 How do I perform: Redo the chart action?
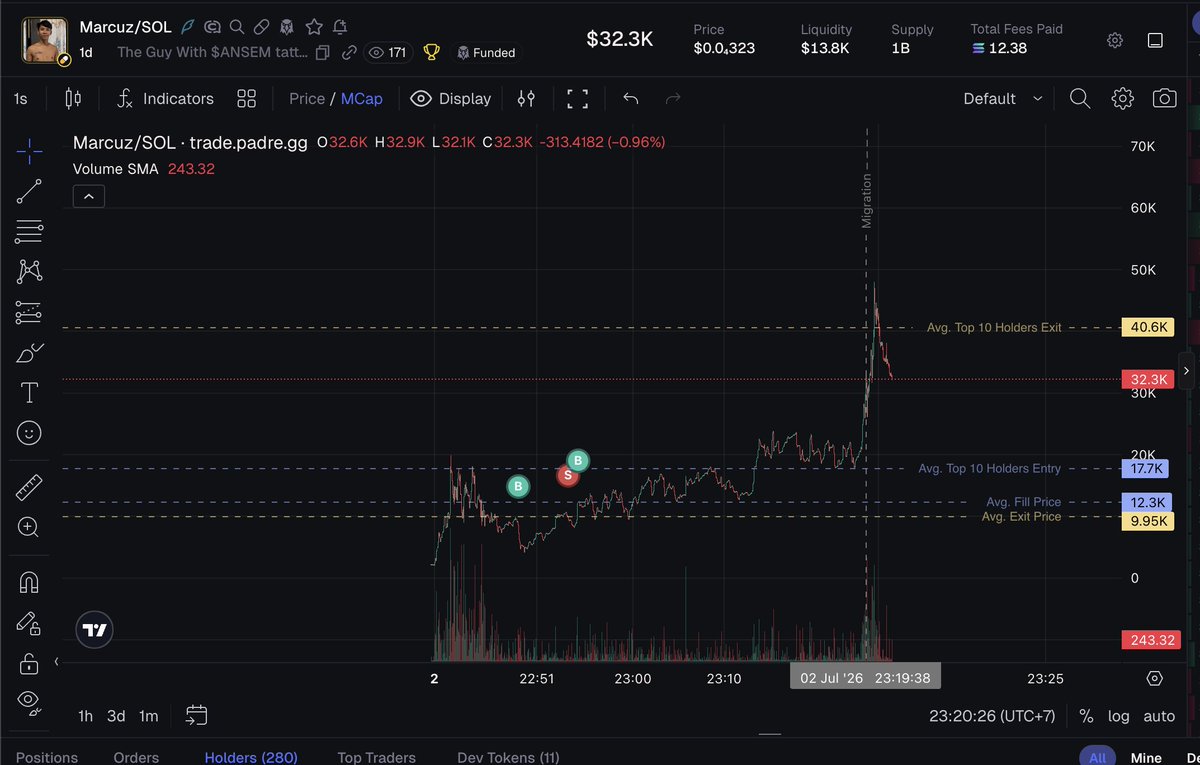(673, 98)
